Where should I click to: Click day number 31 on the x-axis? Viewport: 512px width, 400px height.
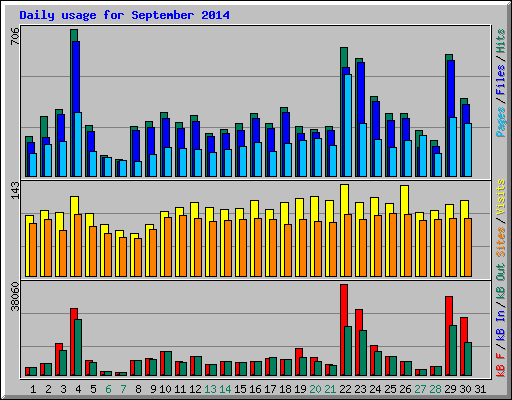tap(480, 389)
